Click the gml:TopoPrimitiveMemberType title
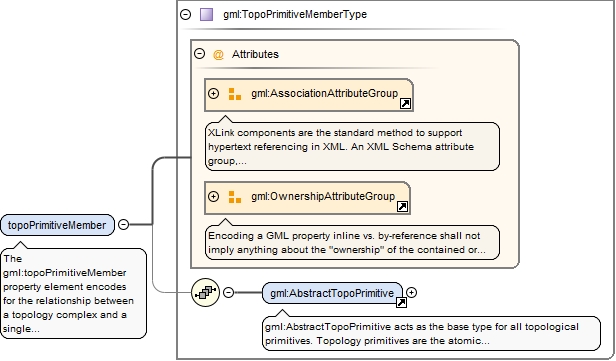This screenshot has width=616, height=361. coord(295,15)
